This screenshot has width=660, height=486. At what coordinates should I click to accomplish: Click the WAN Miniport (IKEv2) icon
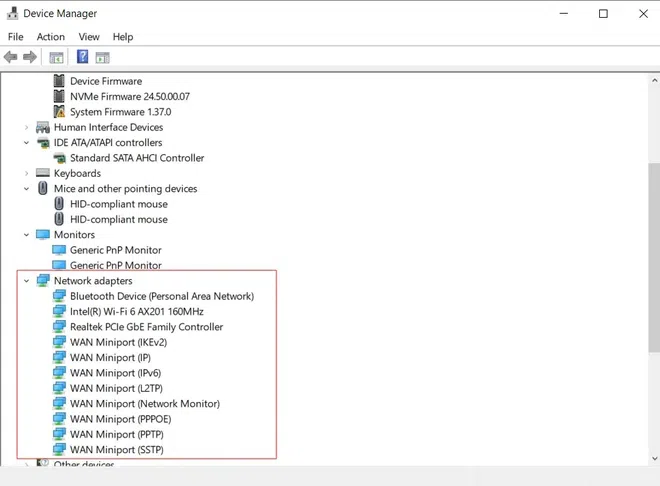[59, 342]
